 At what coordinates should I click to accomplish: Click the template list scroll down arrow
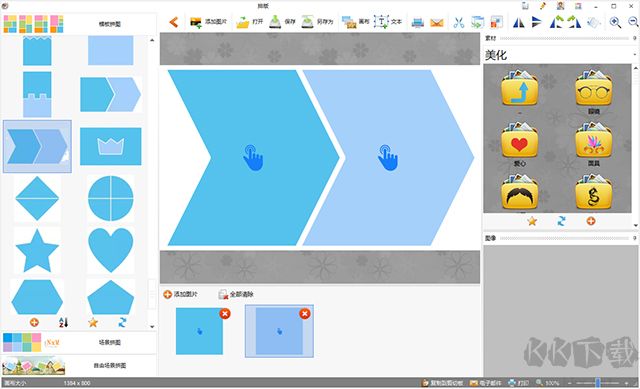pyautogui.click(x=152, y=327)
